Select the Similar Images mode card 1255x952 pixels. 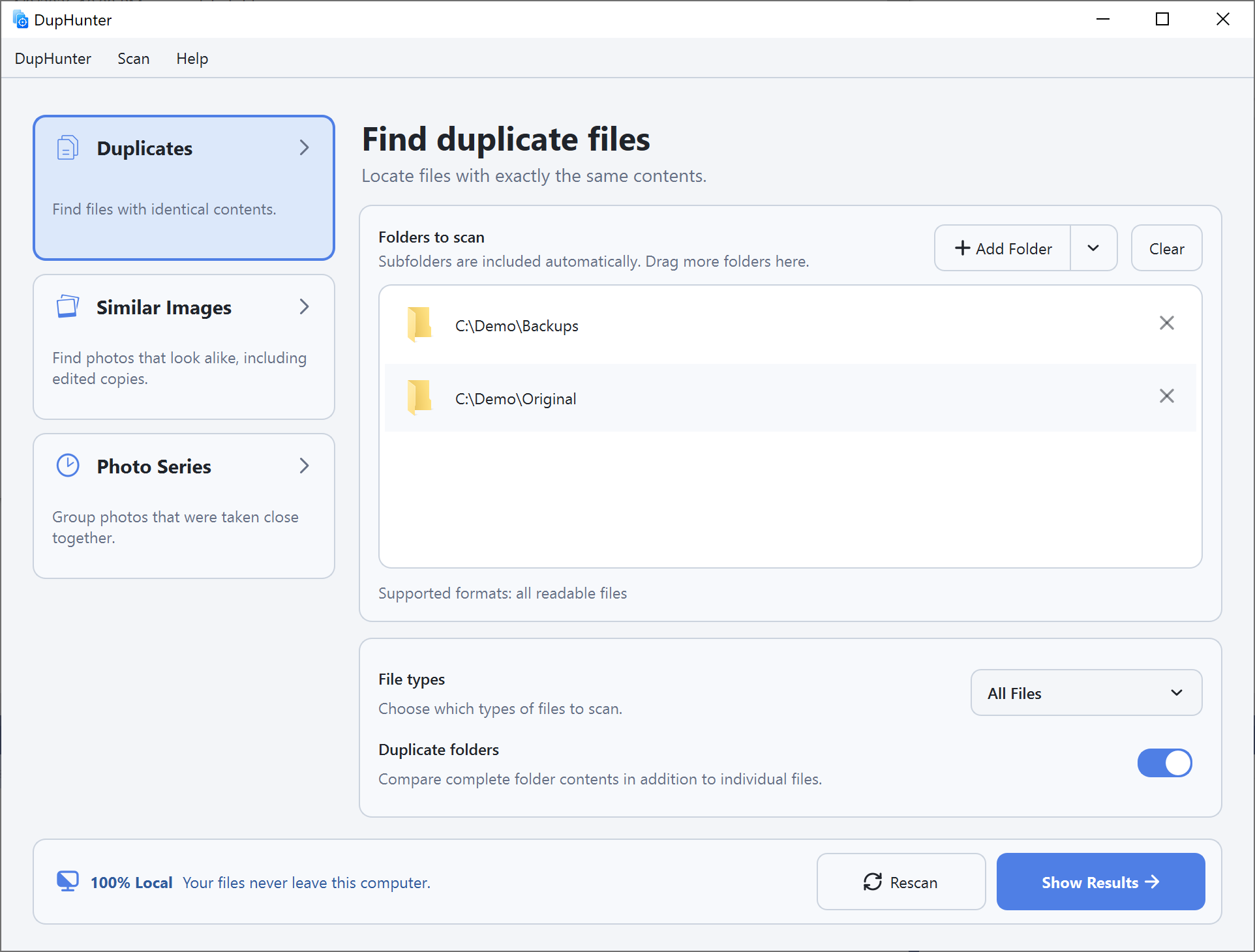point(184,347)
